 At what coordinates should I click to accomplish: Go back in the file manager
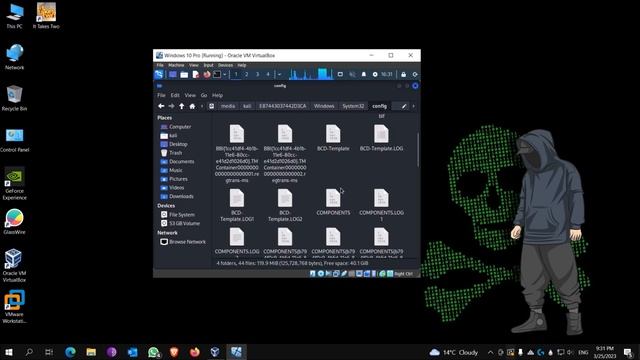161,106
